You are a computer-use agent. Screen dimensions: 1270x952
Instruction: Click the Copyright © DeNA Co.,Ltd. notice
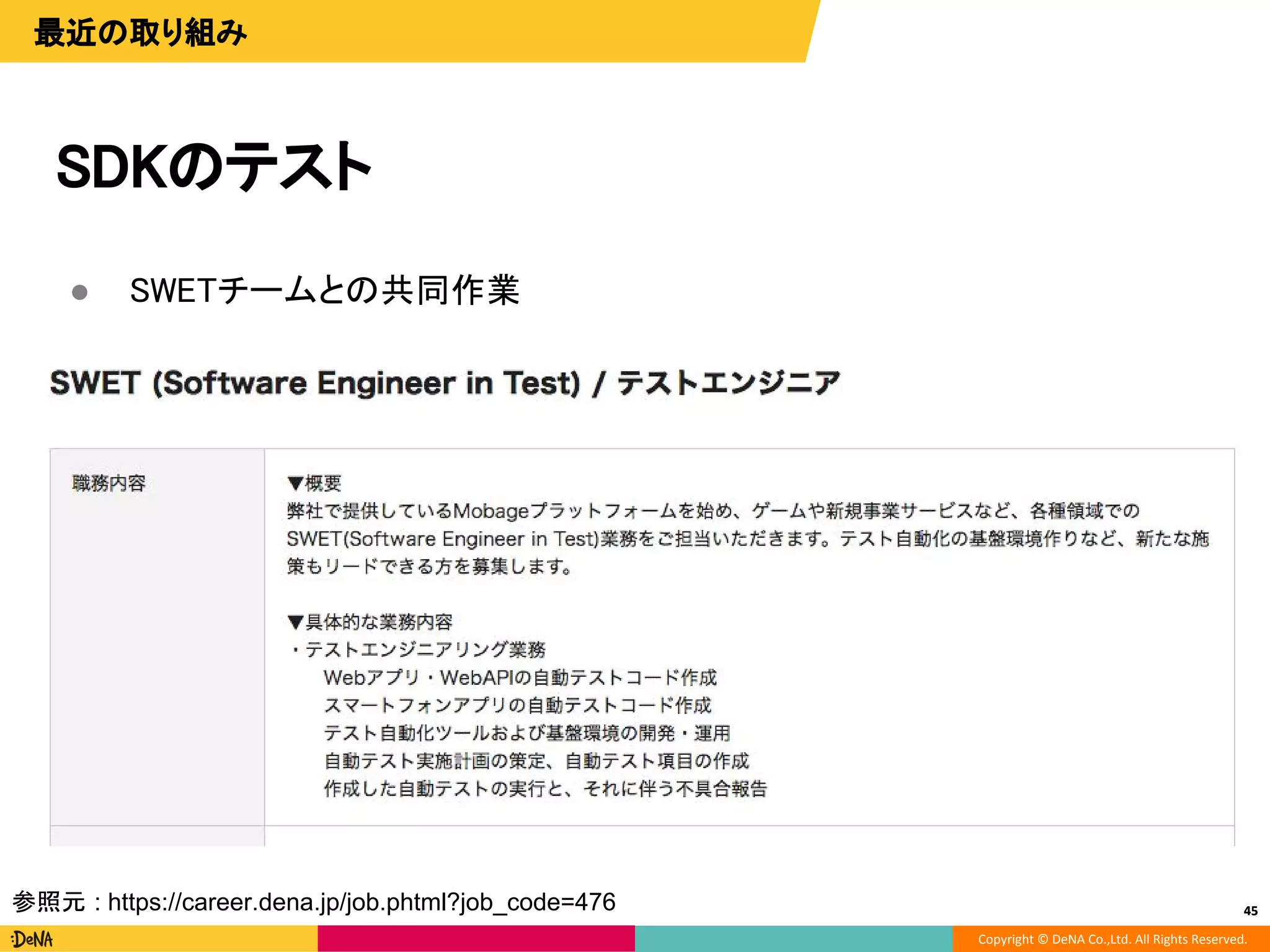click(1112, 939)
